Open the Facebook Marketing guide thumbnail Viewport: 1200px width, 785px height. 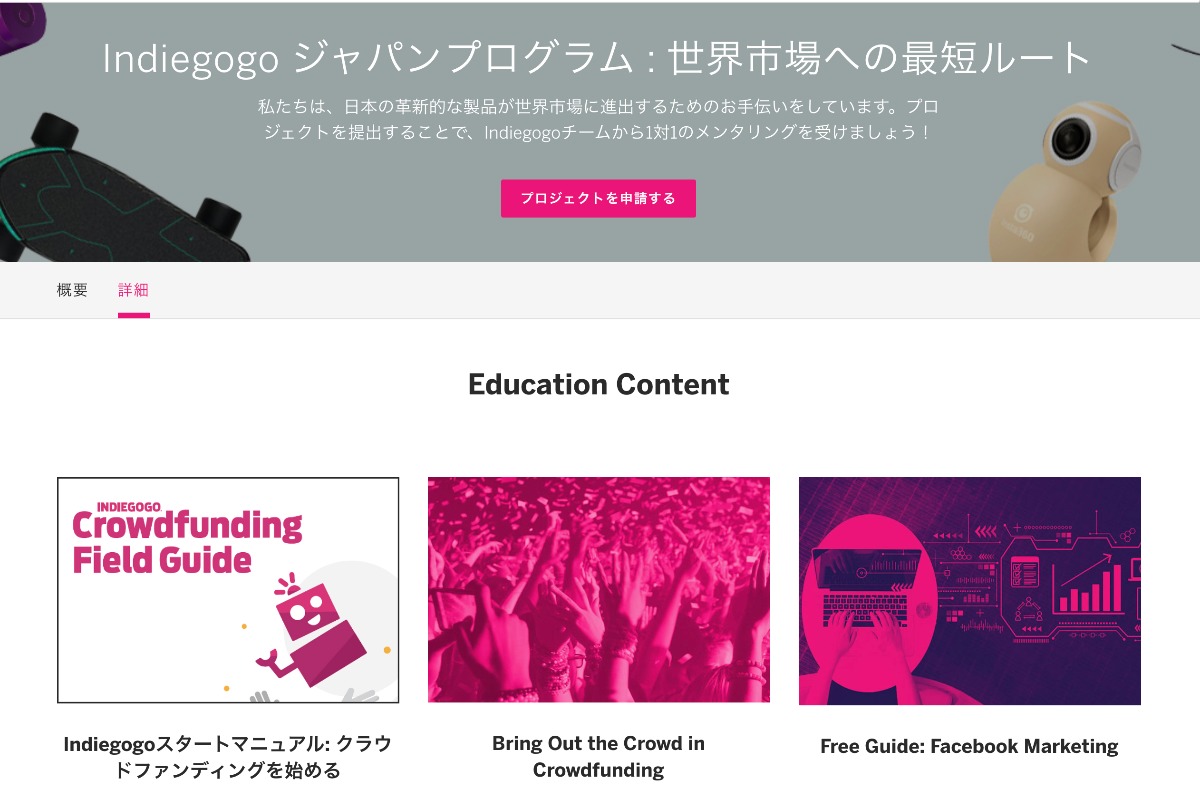click(970, 591)
